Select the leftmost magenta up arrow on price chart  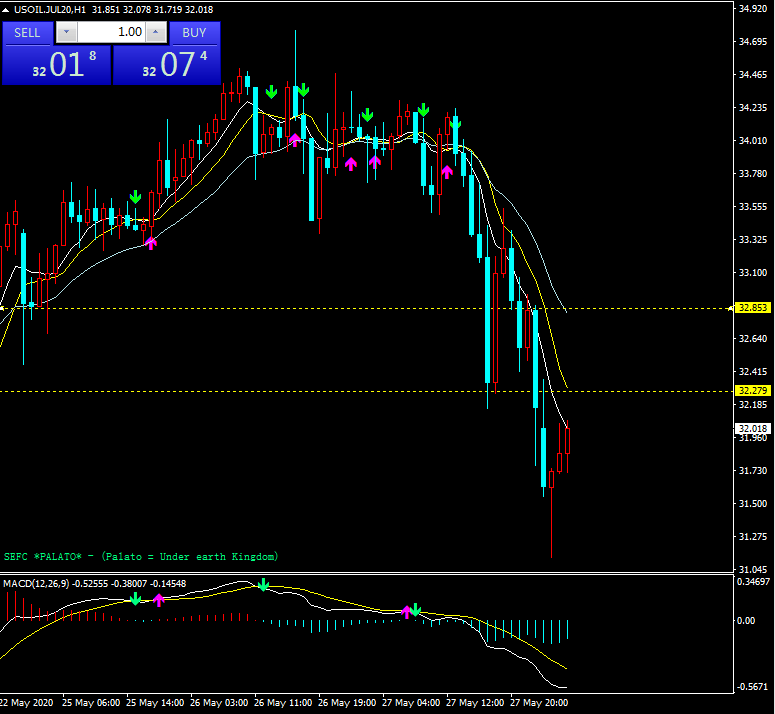click(x=151, y=241)
